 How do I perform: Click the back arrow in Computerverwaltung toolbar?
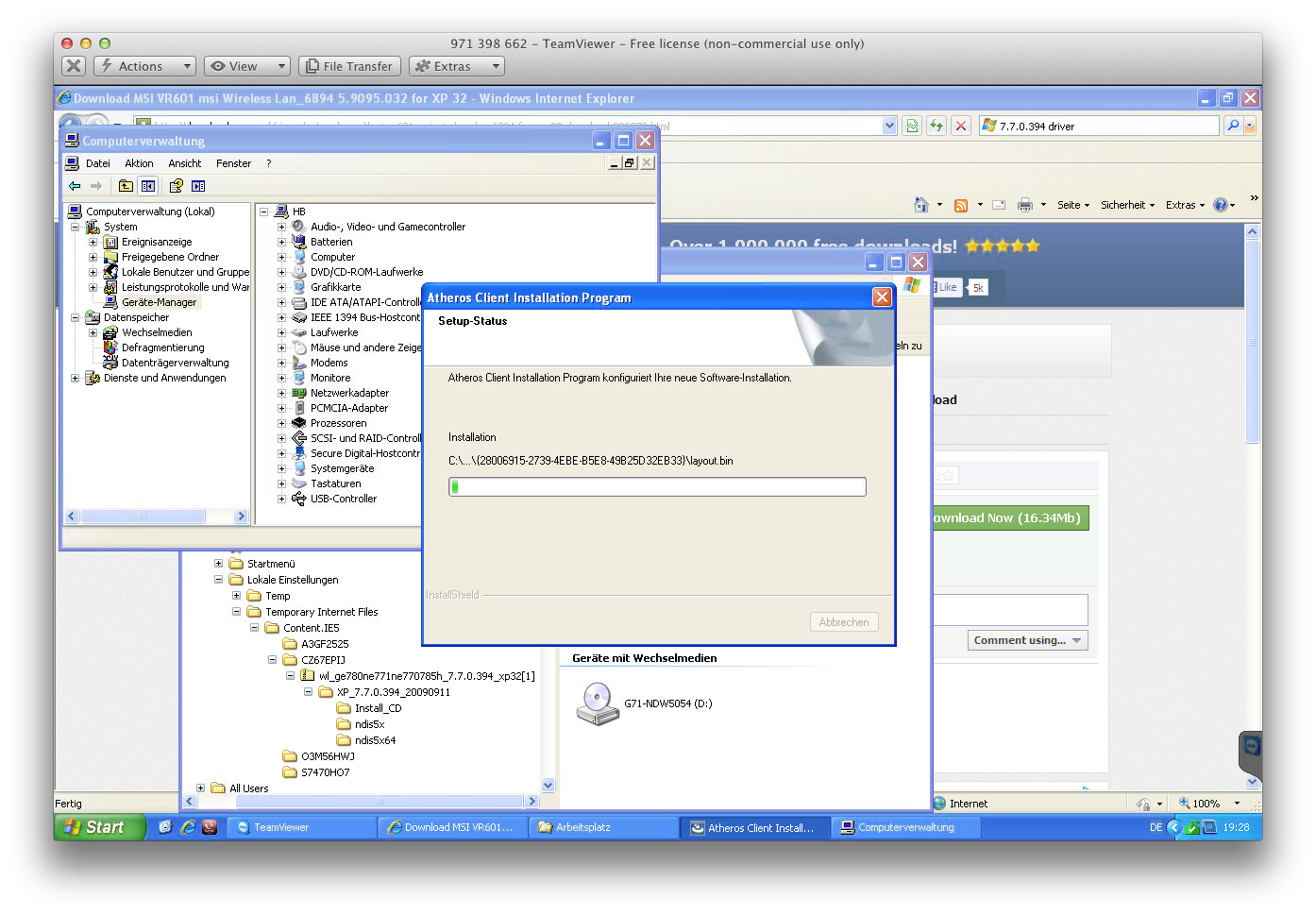tap(75, 186)
